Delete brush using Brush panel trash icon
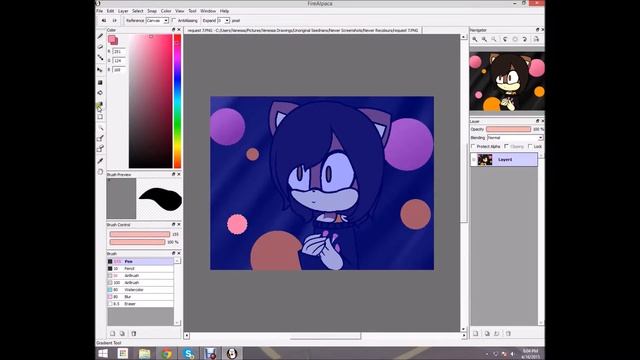 pos(133,333)
